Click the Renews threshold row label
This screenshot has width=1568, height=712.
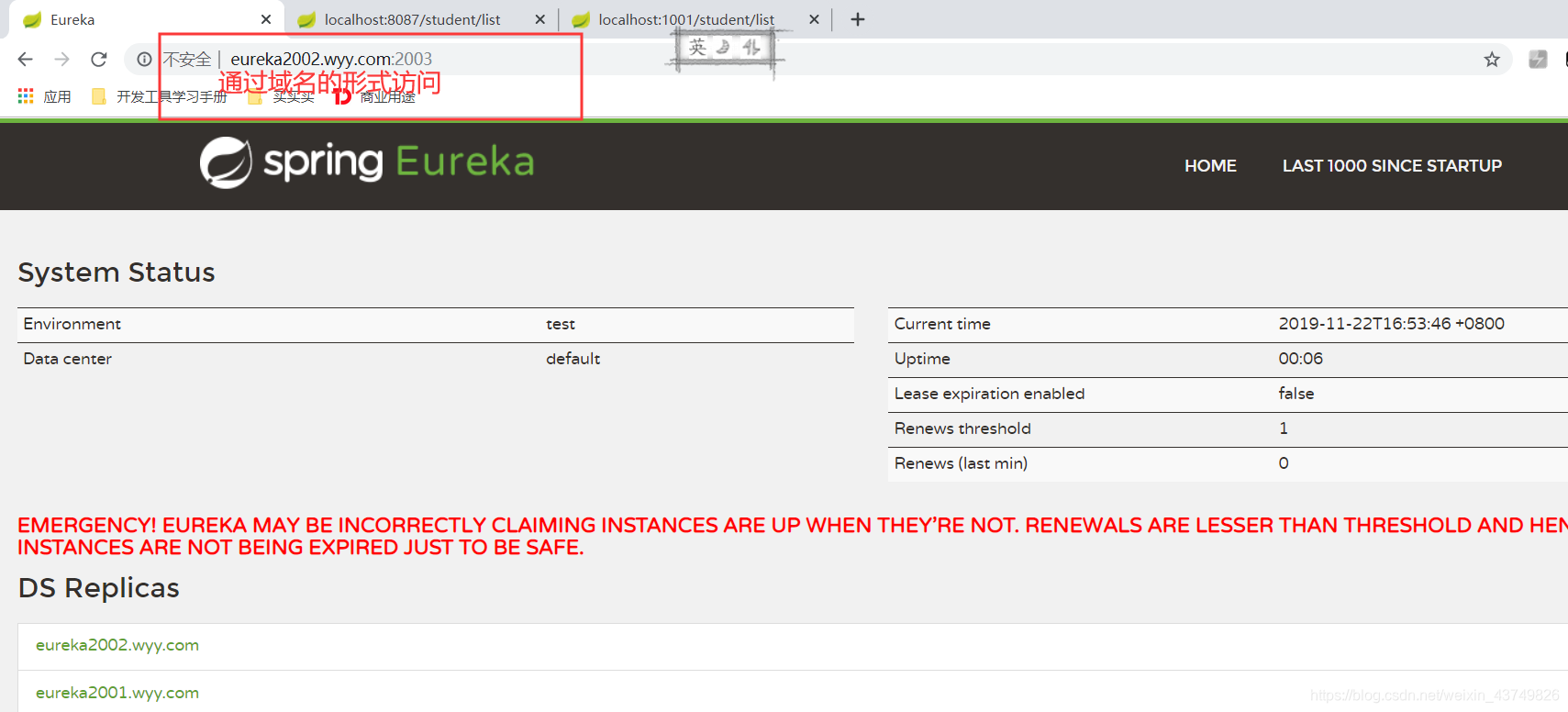[962, 428]
